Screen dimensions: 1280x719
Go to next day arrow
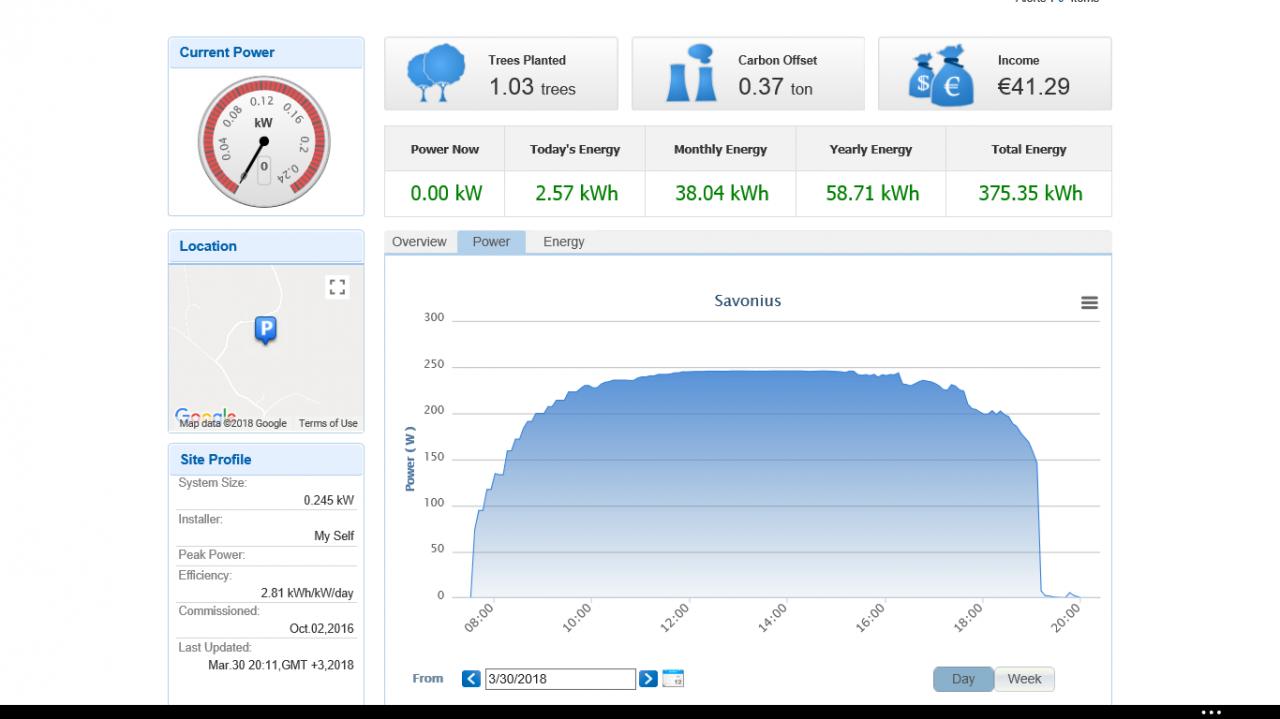[x=648, y=678]
